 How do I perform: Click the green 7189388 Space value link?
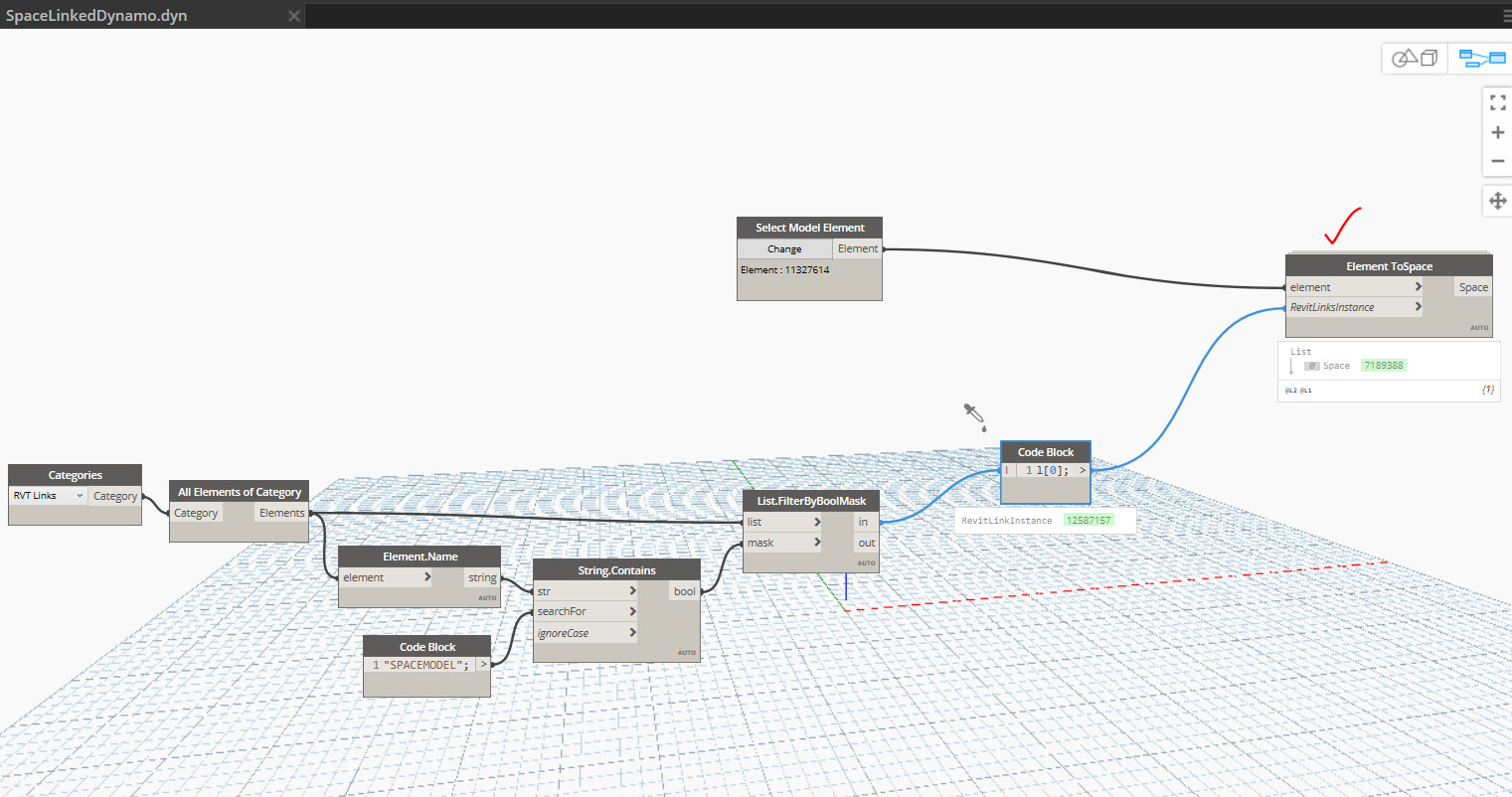point(1383,365)
